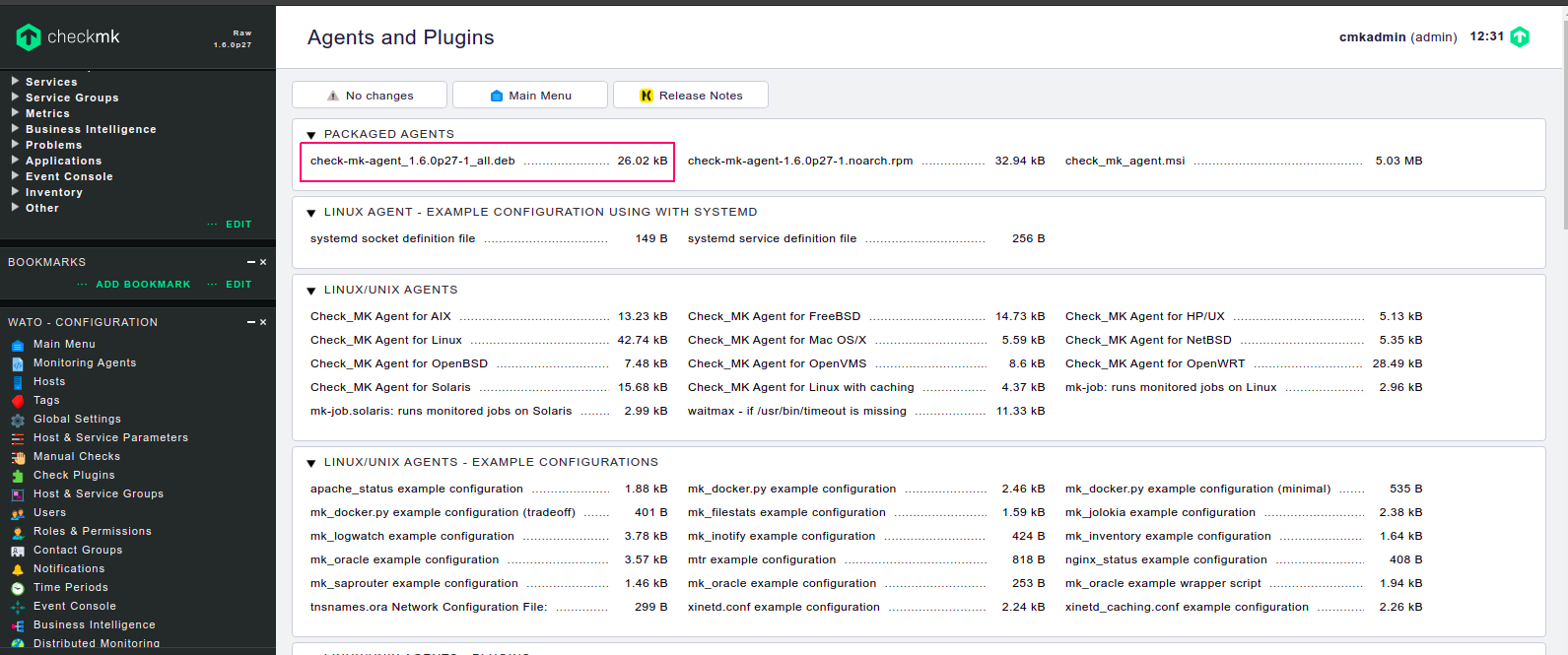
Task: Expand the Problems tree item
Action: (x=15, y=144)
